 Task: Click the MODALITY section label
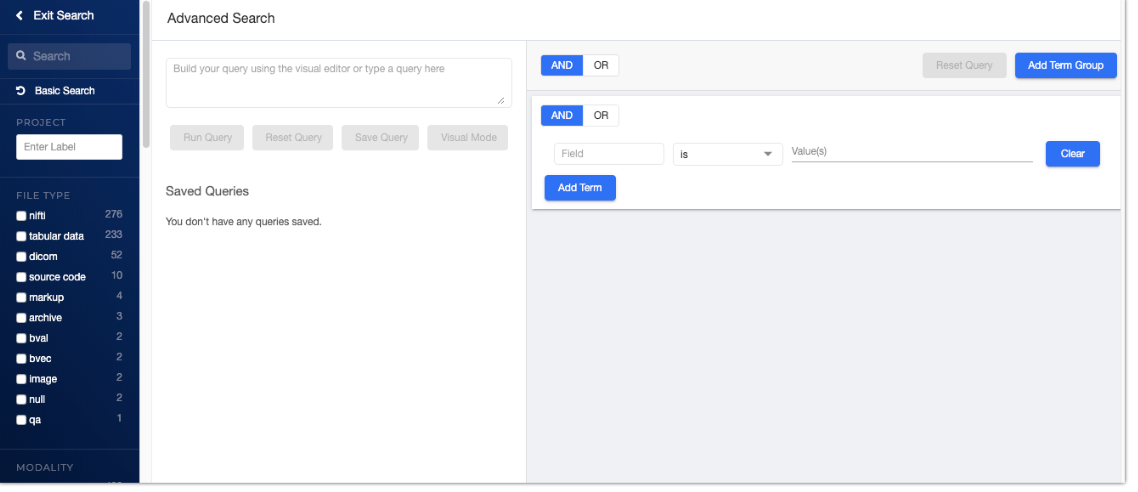coord(45,467)
